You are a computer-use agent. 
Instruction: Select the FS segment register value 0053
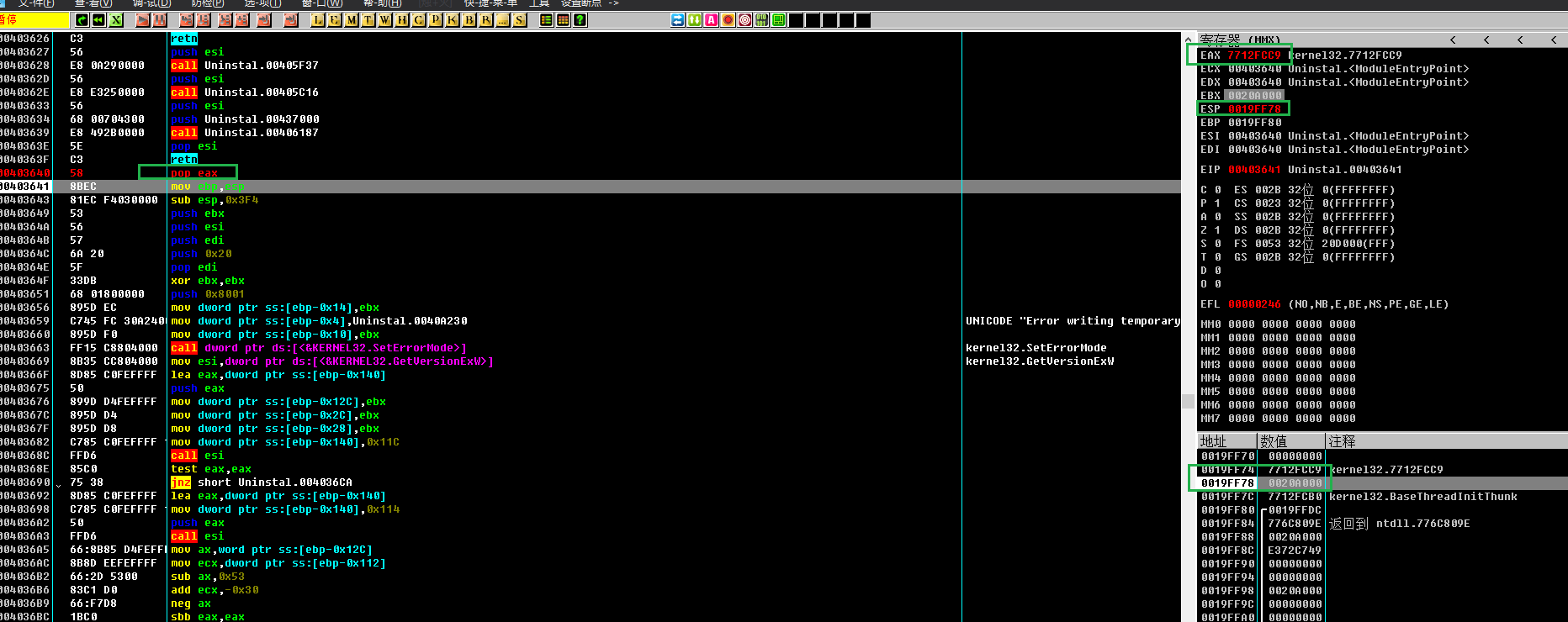click(1267, 244)
